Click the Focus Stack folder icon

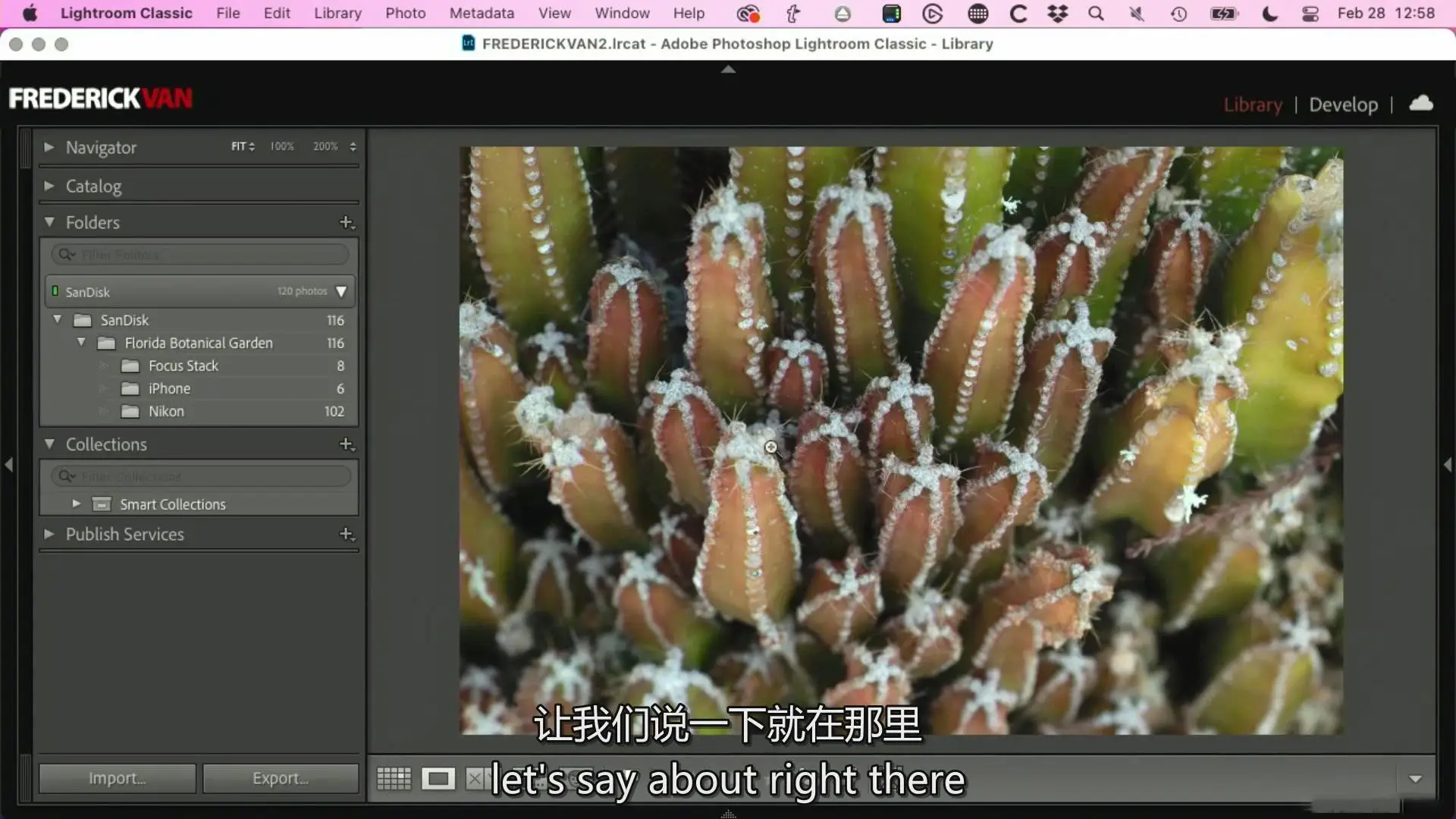tap(130, 366)
